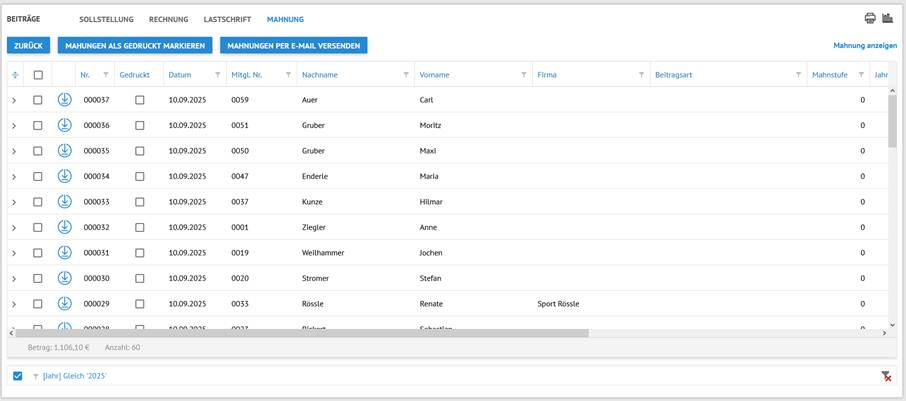This screenshot has height=401, width=906.
Task: Click the export icon beside the printer
Action: pyautogui.click(x=887, y=18)
